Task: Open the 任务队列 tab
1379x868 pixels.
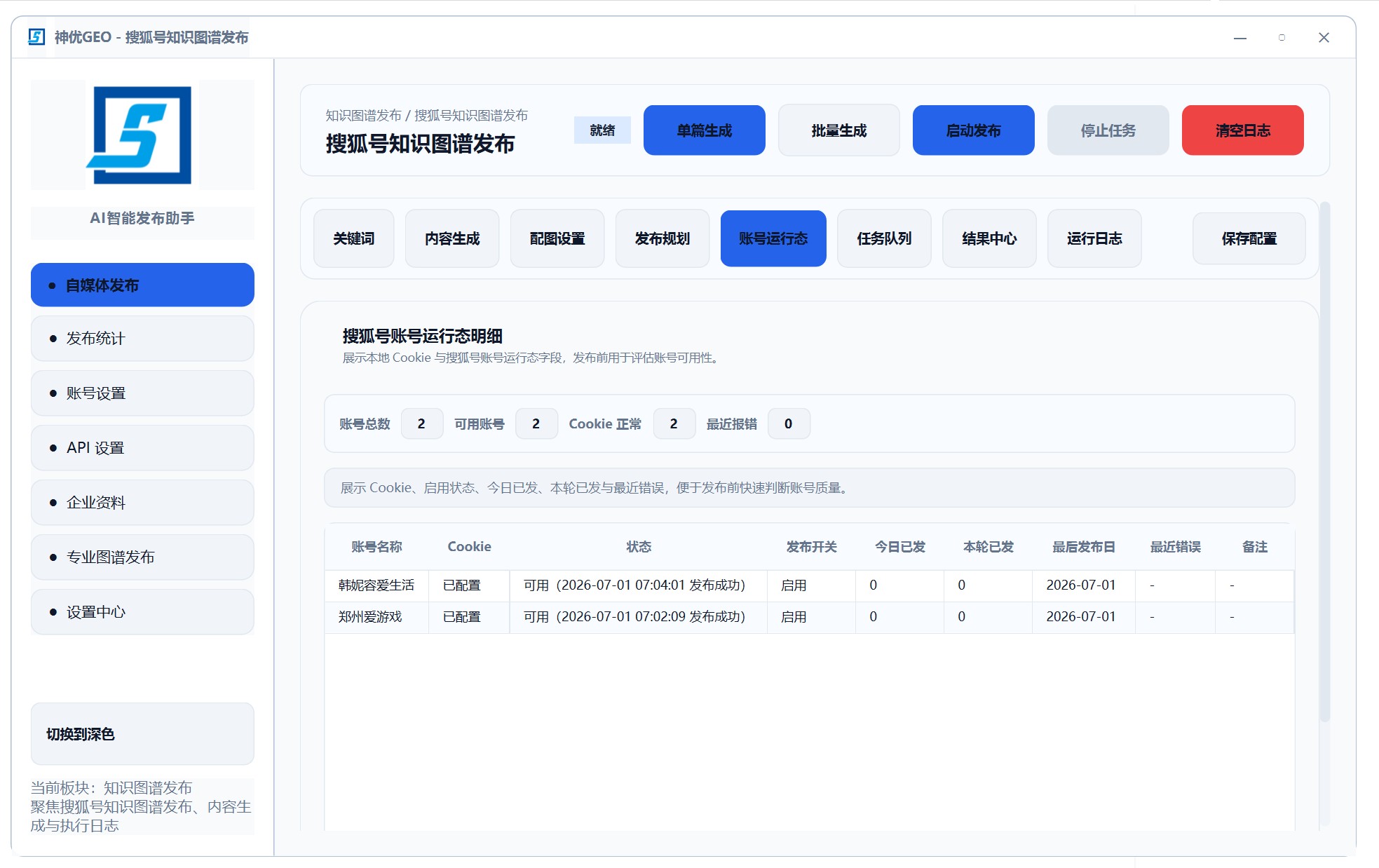Action: coord(884,238)
